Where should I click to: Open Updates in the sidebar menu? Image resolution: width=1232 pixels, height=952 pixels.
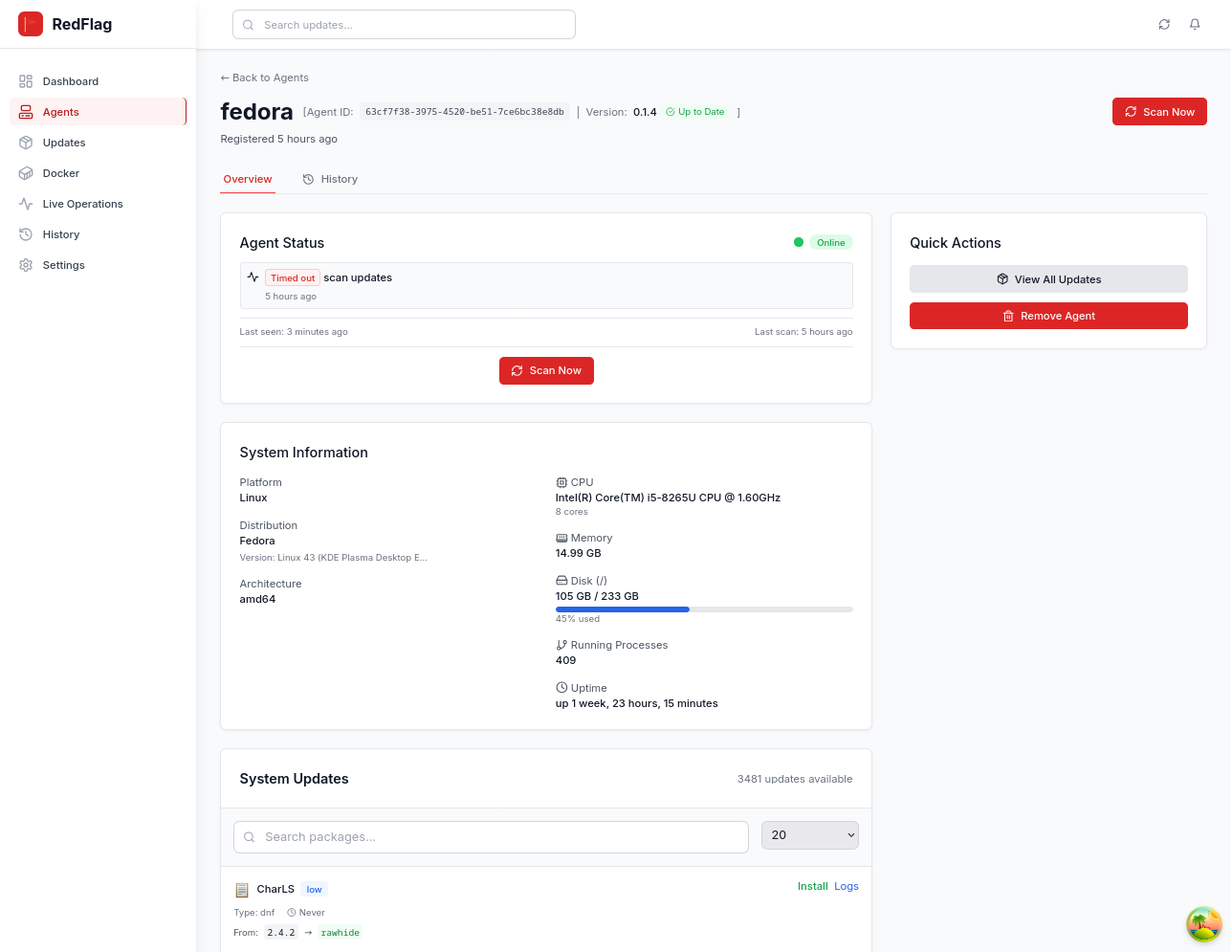pyautogui.click(x=64, y=143)
